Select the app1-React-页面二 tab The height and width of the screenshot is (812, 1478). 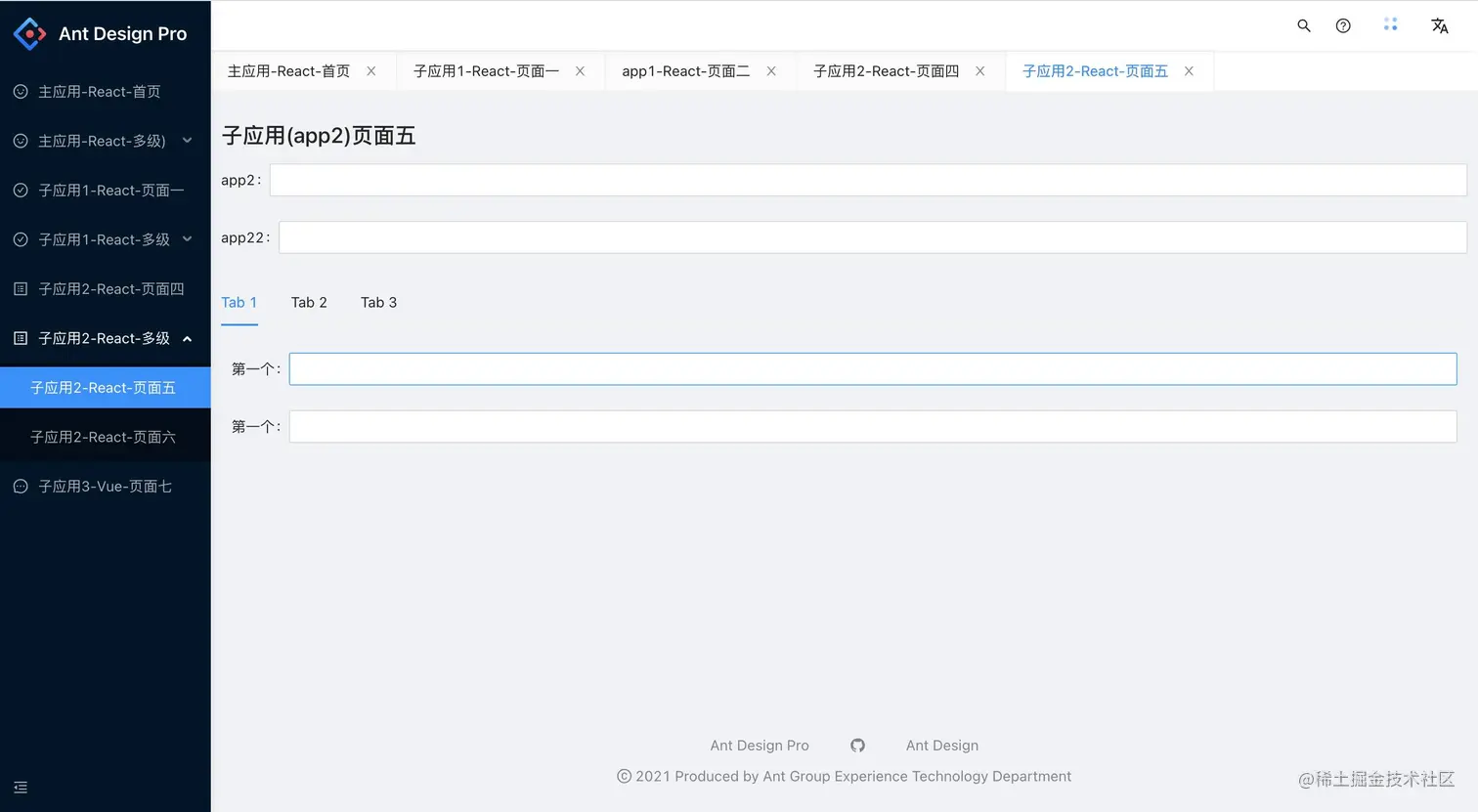[685, 70]
